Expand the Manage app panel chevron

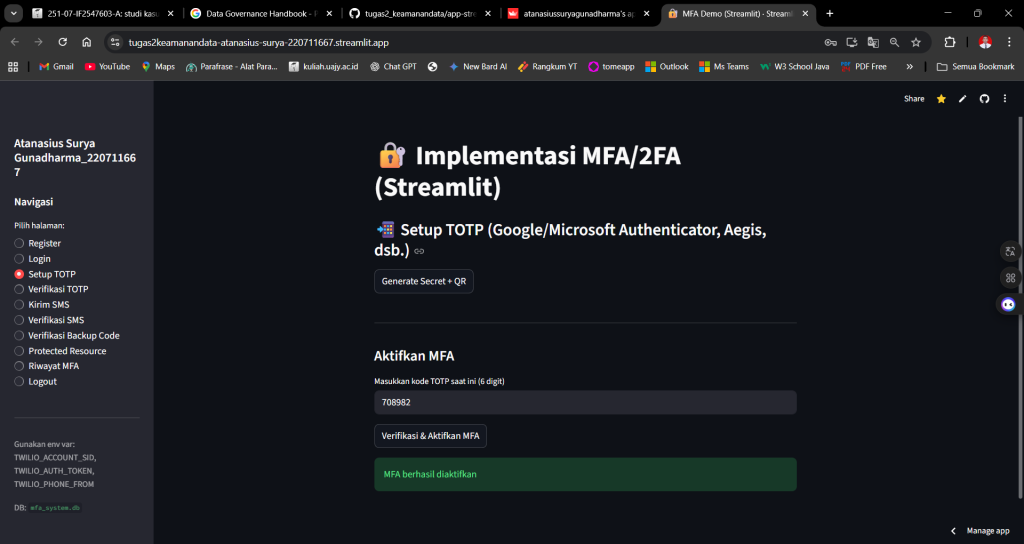tap(953, 531)
